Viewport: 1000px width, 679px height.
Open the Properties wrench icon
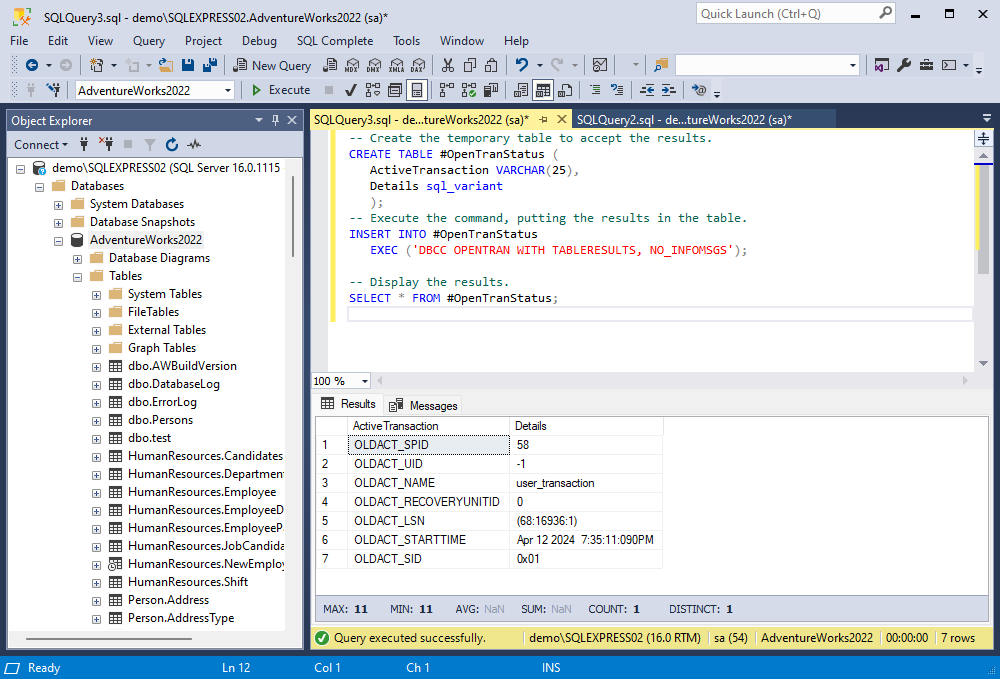point(904,65)
